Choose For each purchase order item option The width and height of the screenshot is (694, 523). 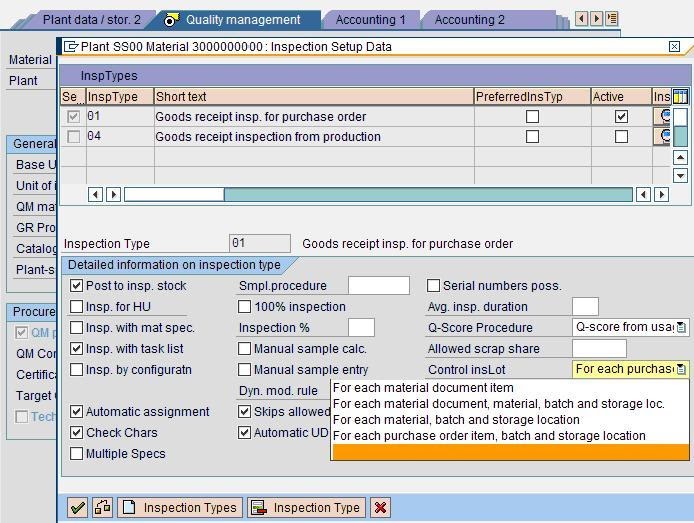pyautogui.click(x=510, y=436)
